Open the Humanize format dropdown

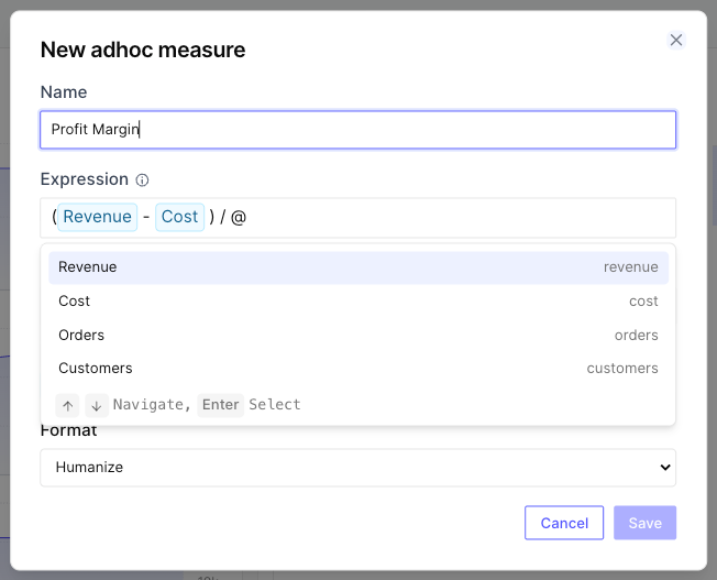pos(358,467)
